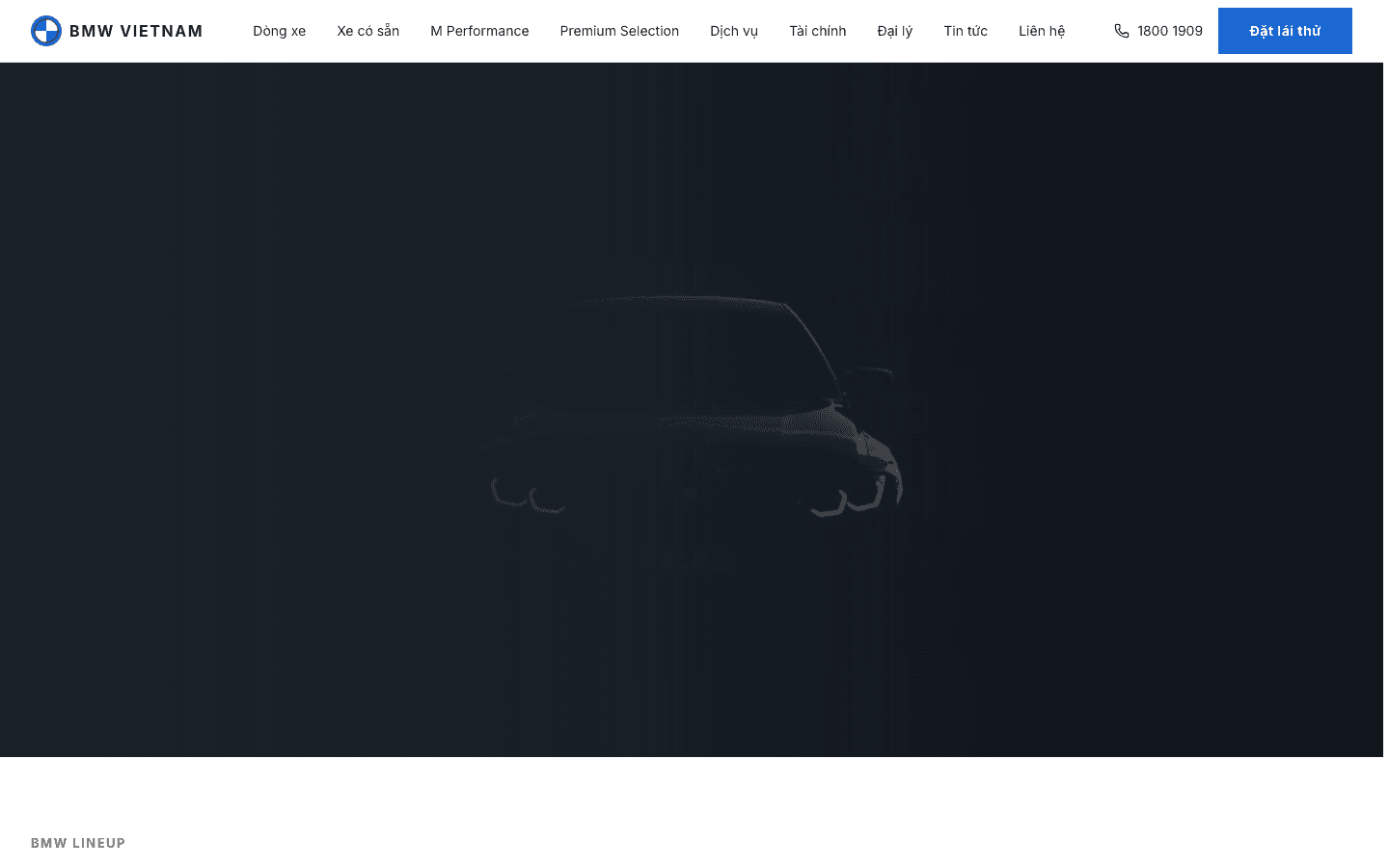This screenshot has height=868, width=1389.
Task: Open the Tài chính menu item
Action: pyautogui.click(x=818, y=31)
